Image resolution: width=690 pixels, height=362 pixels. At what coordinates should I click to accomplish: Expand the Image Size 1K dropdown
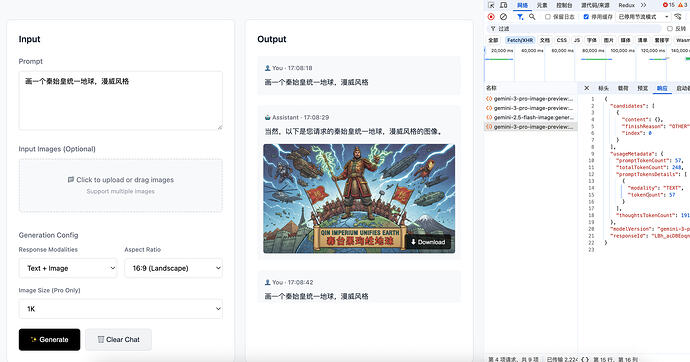coord(121,309)
